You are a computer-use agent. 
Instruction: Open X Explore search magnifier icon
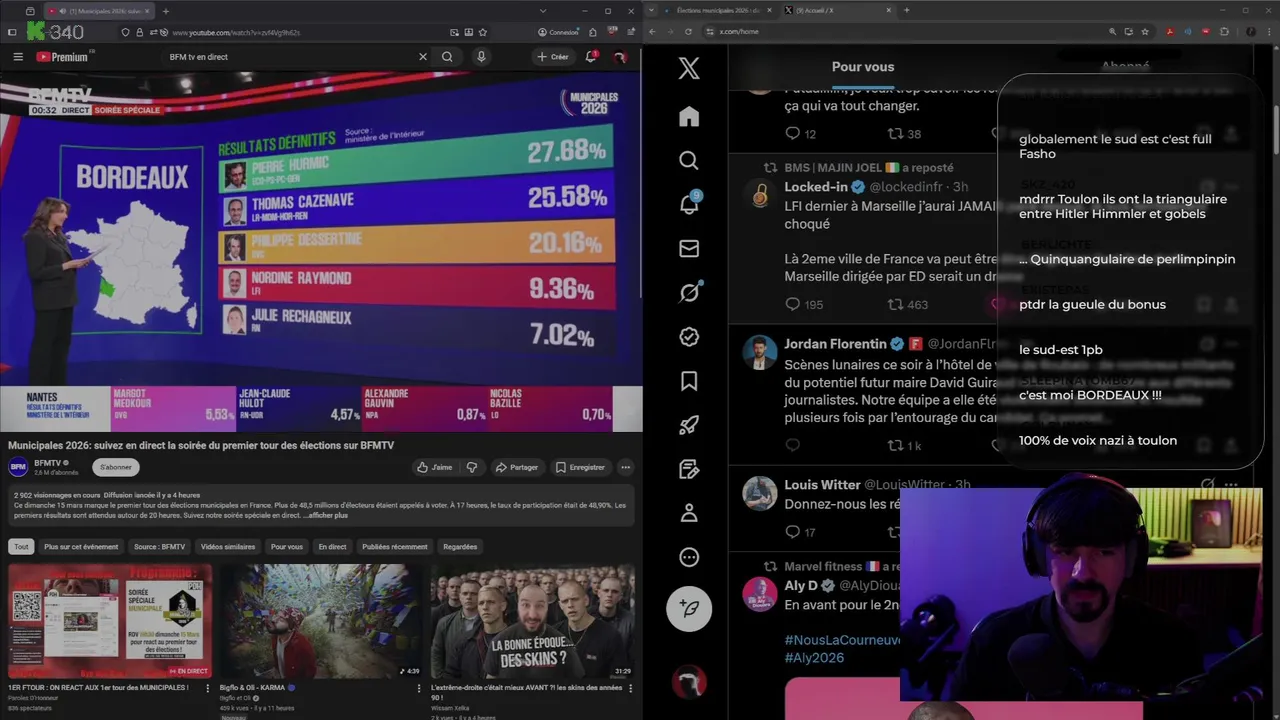[689, 161]
